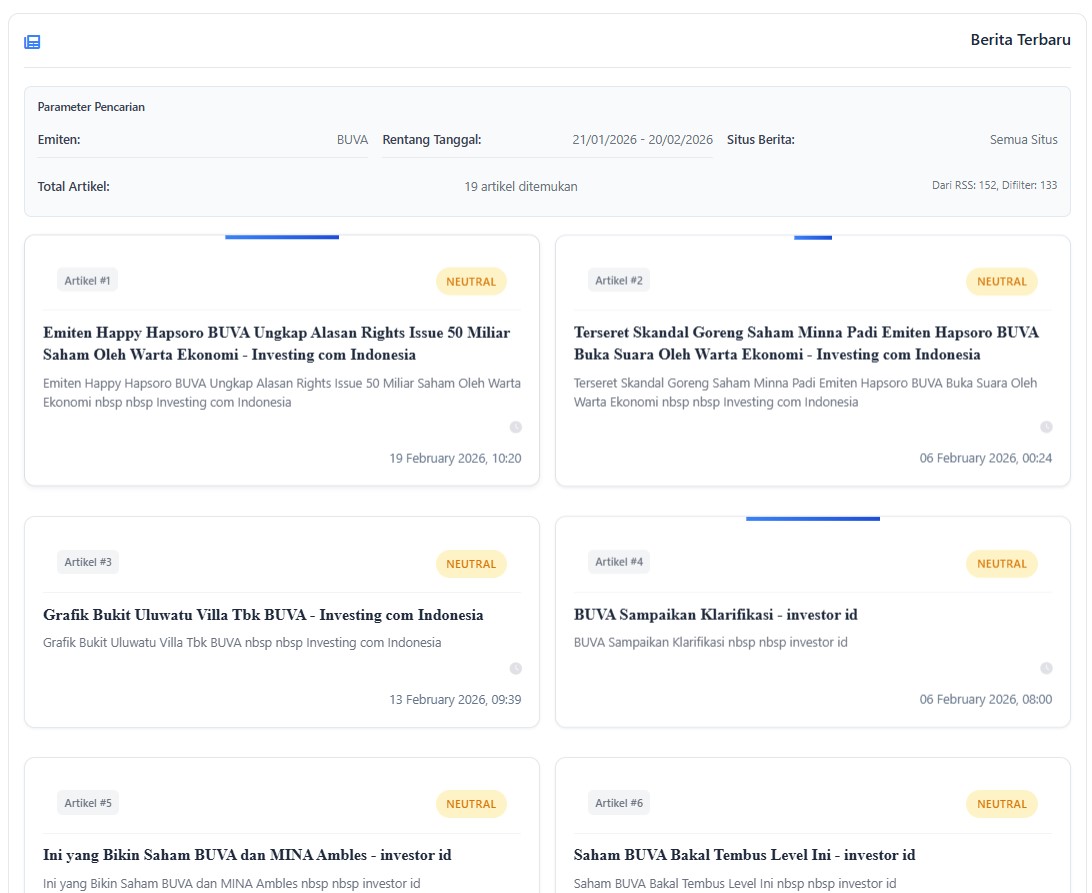The width and height of the screenshot is (1092, 893).
Task: Select the NEUTRAL badge on Artikel #6
Action: (1001, 804)
